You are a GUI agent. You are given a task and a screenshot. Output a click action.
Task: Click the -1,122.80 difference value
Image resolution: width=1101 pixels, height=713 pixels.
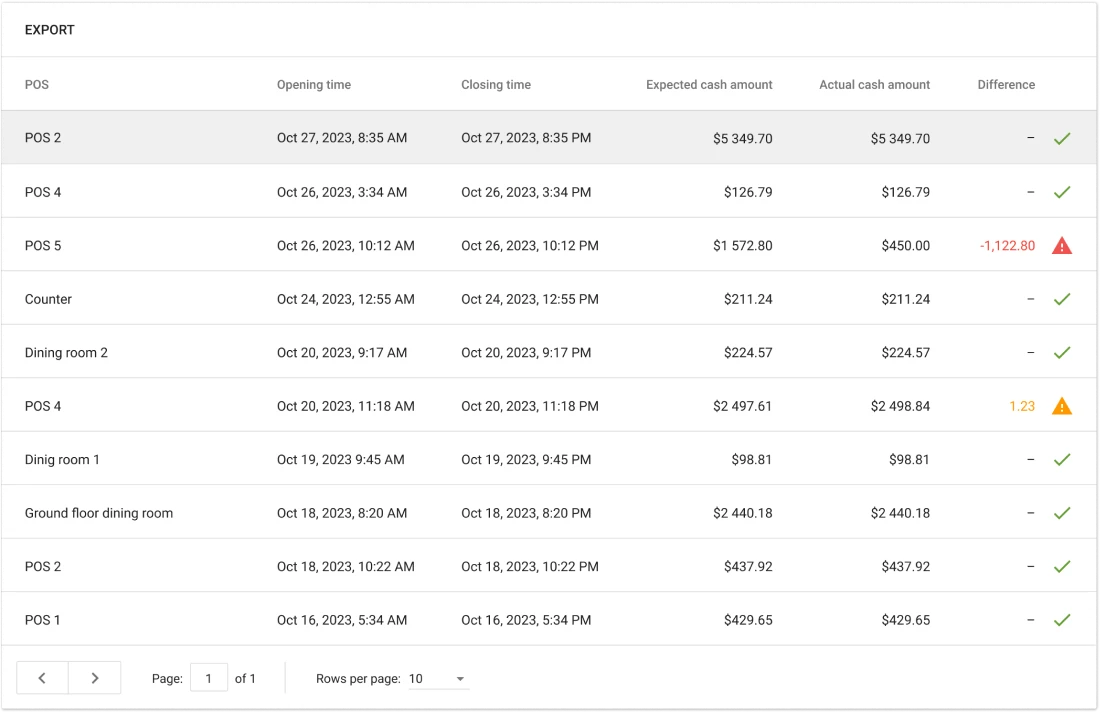pyautogui.click(x=1007, y=245)
